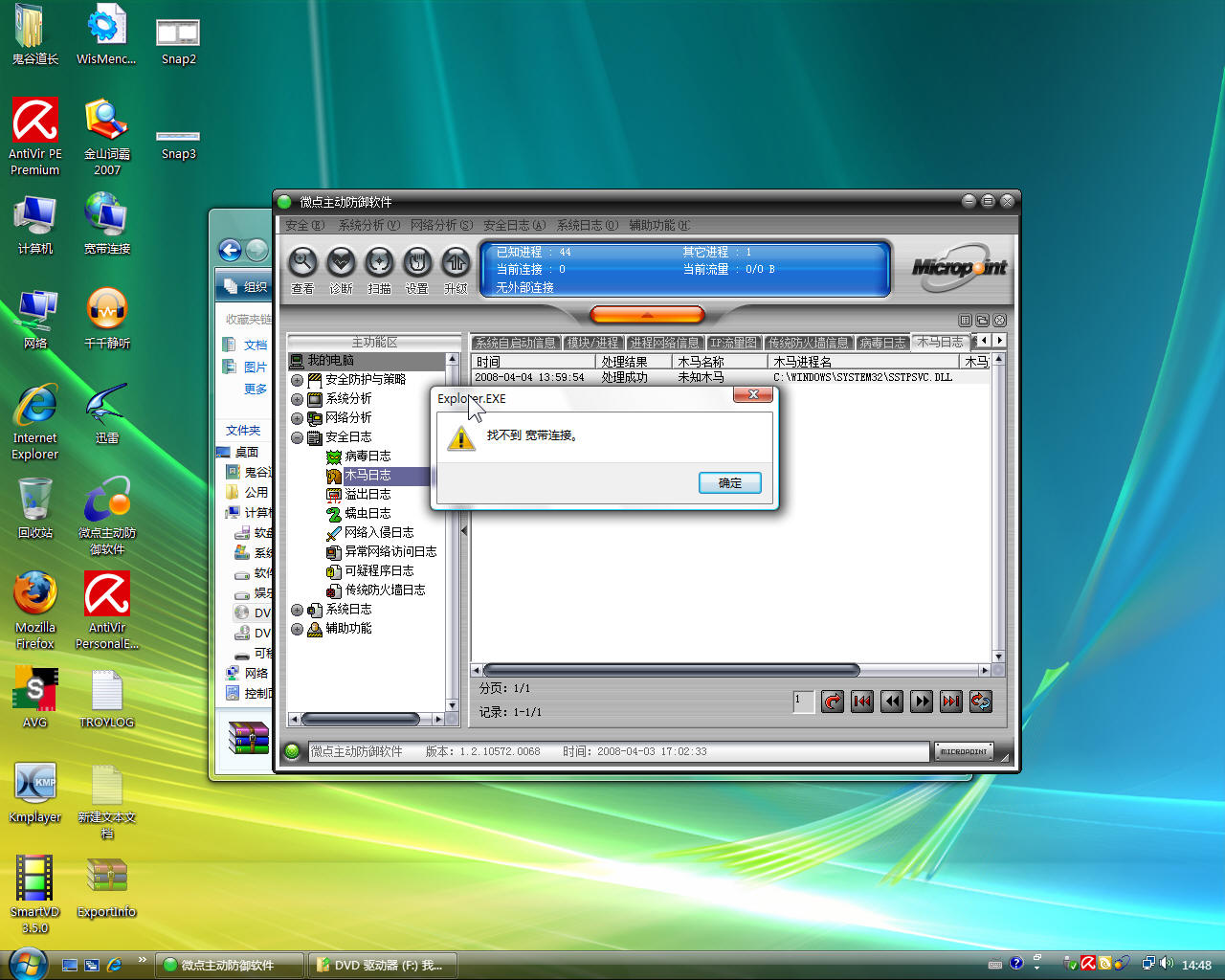Viewport: 1225px width, 980px height.
Task: Expand the 辅助功能 tree node
Action: pos(297,629)
